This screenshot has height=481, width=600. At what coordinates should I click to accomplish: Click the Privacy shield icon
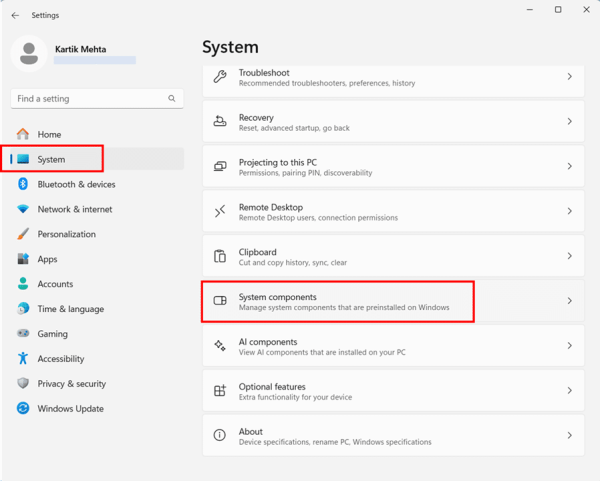pos(23,383)
